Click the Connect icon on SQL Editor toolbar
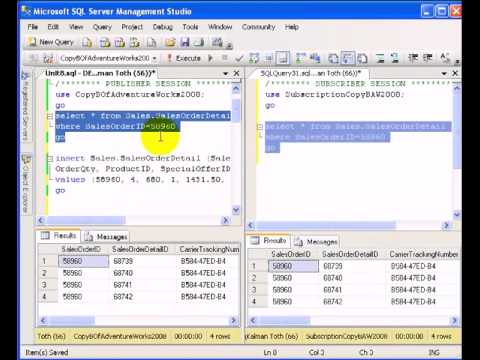 (34, 59)
